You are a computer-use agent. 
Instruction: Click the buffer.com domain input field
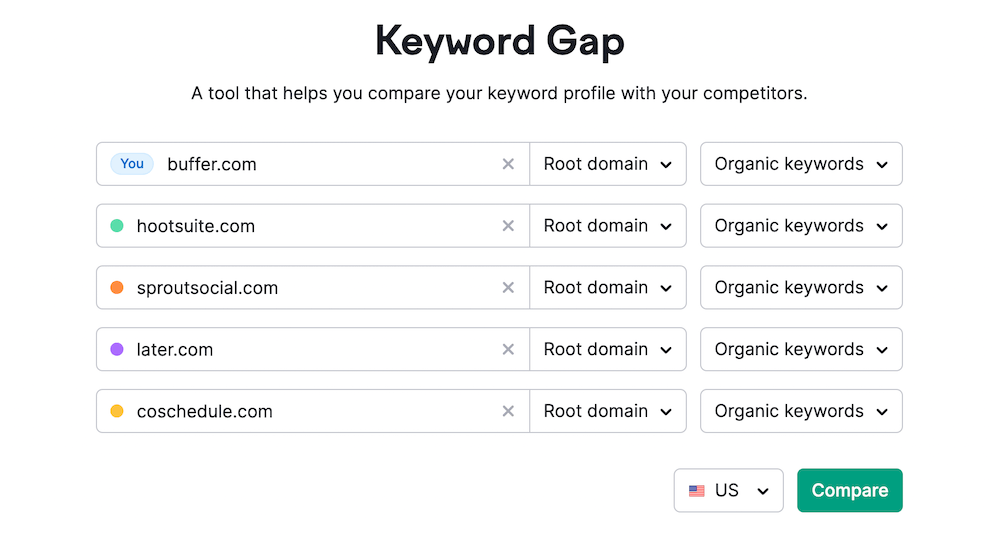pos(320,164)
